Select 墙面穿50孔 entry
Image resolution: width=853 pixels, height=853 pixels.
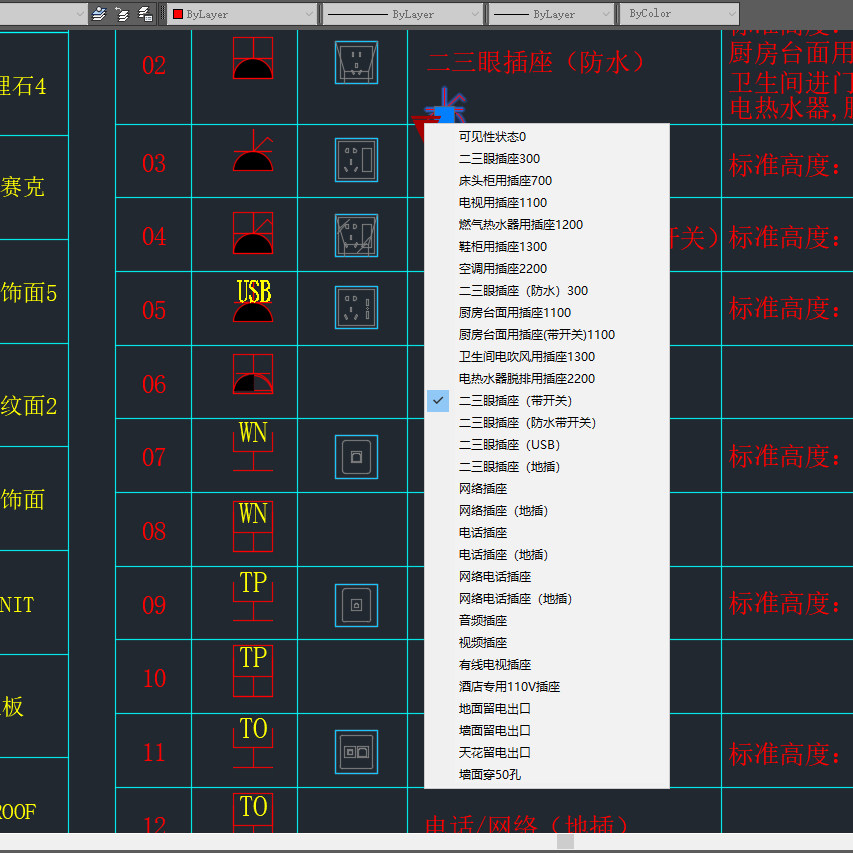tap(547, 775)
